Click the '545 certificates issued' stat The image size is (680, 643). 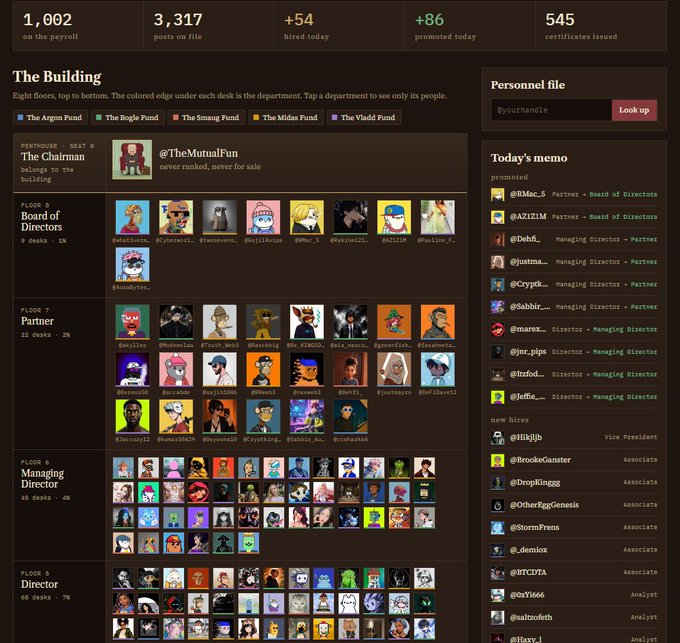tap(601, 26)
